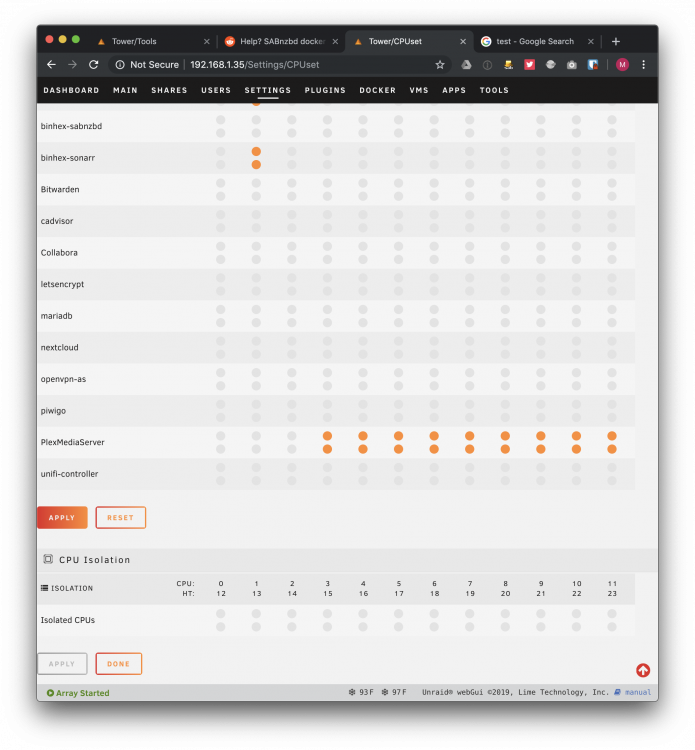Open the Tools menu
Image resolution: width=695 pixels, height=750 pixels.
tap(494, 90)
